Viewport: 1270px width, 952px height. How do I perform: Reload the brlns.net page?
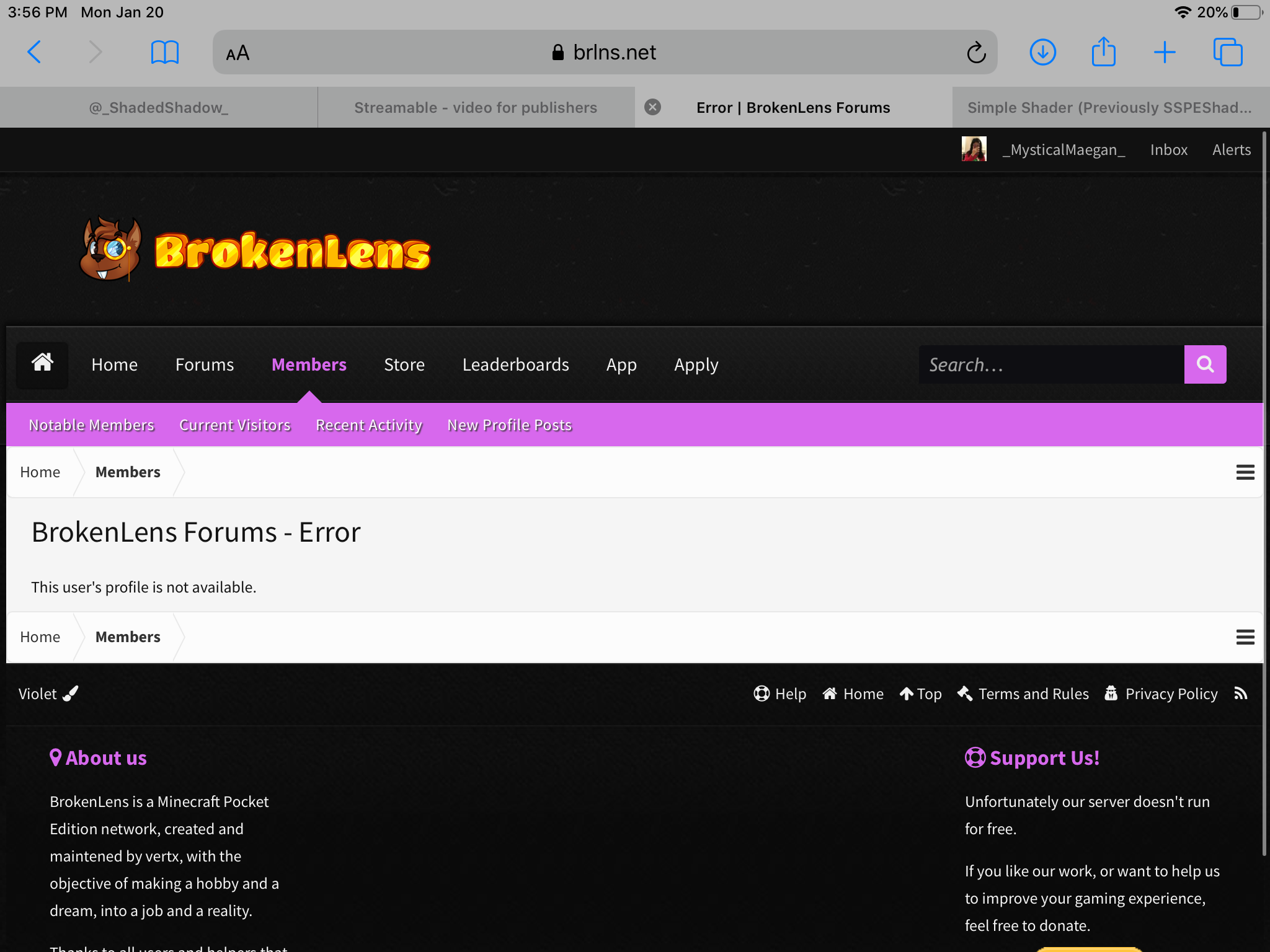[x=976, y=53]
